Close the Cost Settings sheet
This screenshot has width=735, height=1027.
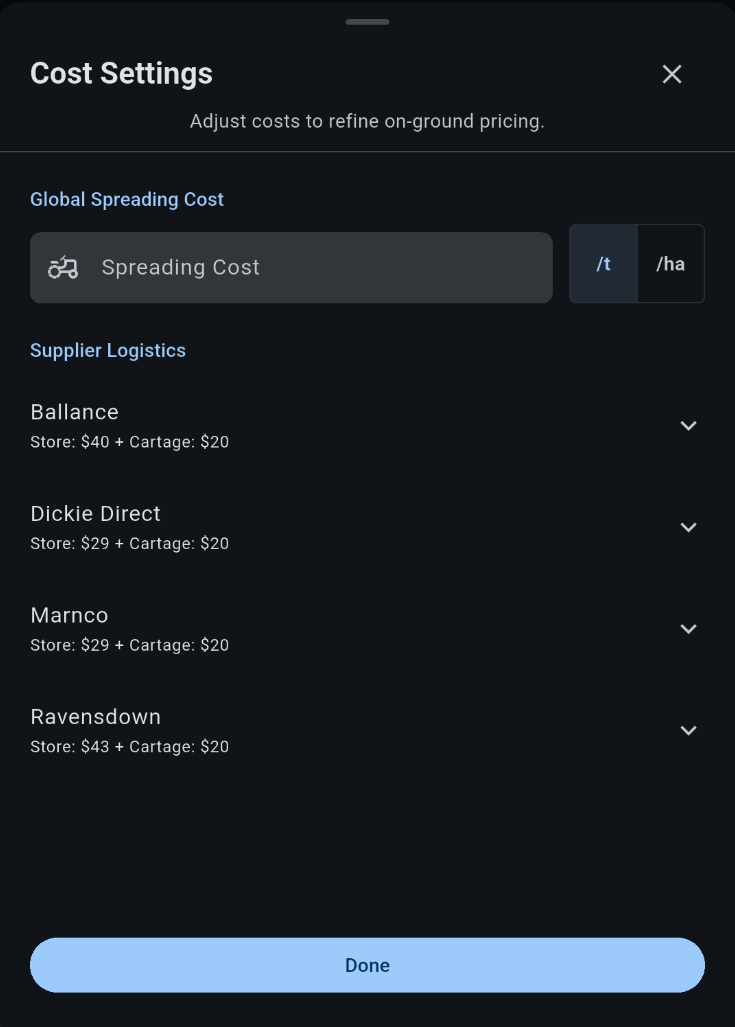(x=671, y=74)
